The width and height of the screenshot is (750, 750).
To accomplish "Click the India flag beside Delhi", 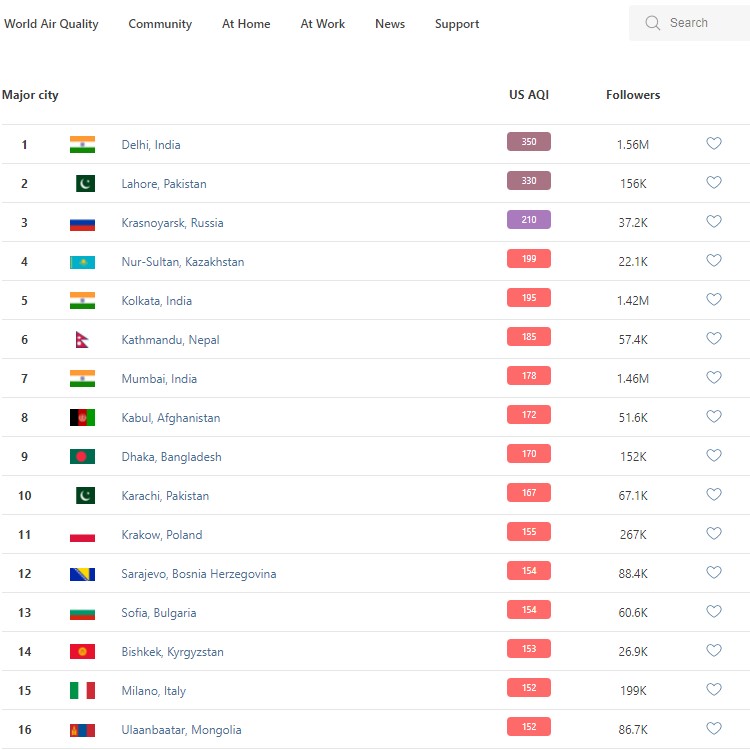I will click(82, 145).
